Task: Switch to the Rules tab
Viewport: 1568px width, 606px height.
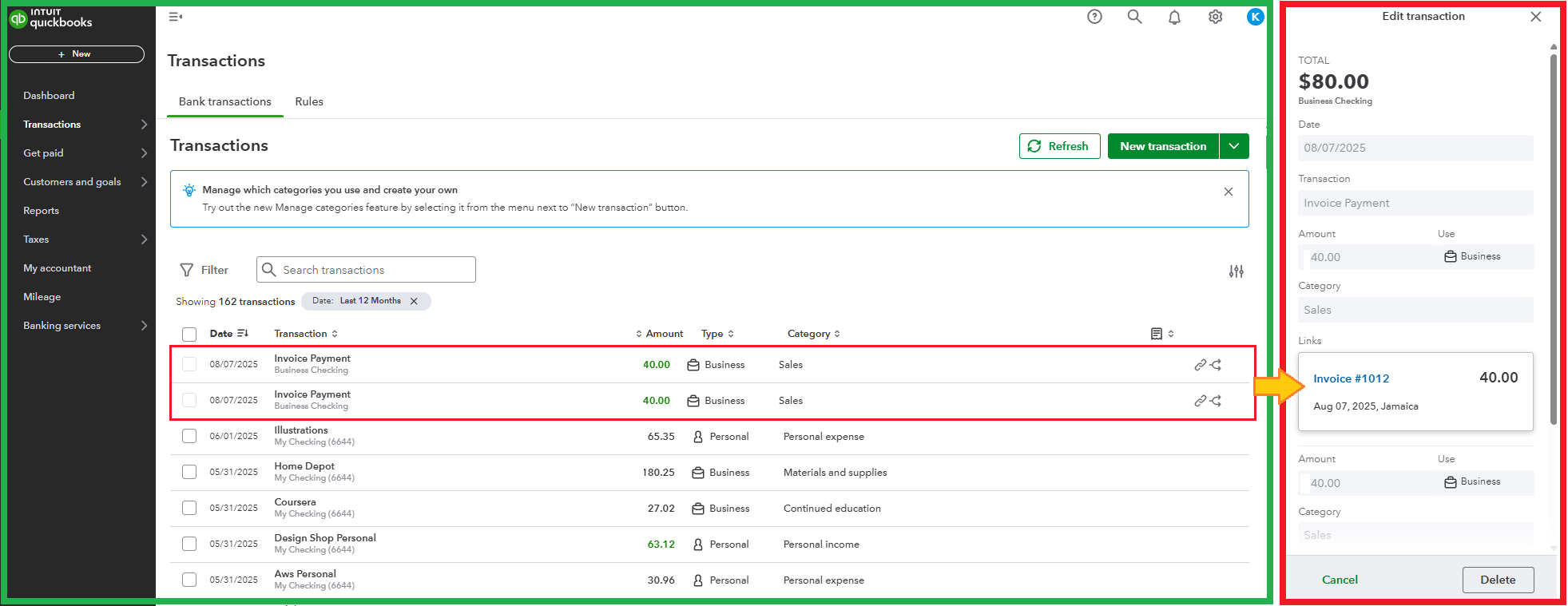Action: coord(309,101)
